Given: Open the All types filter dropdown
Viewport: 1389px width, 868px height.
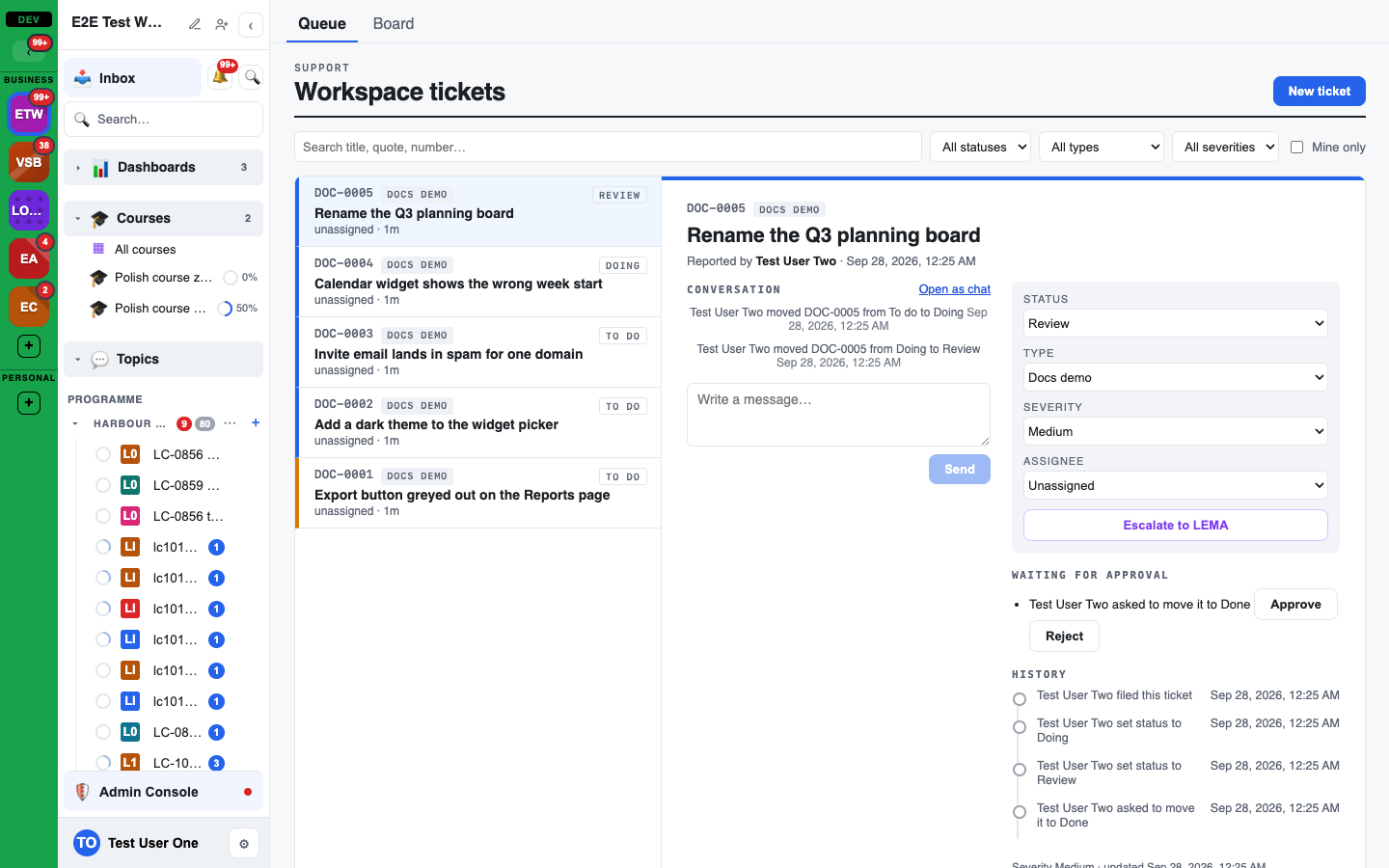Looking at the screenshot, I should (x=1102, y=147).
